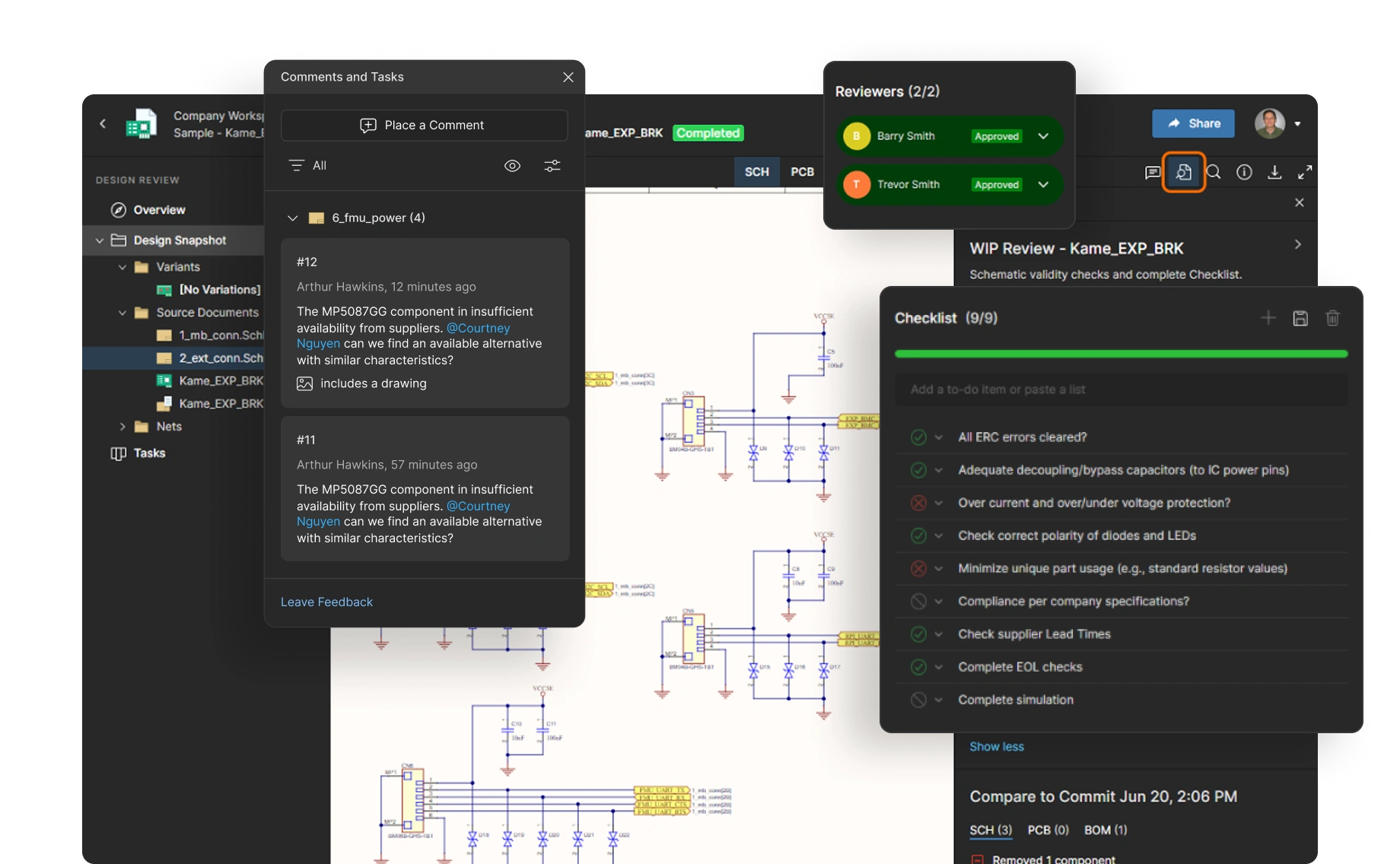Click Barry Smith's green Approved badge
This screenshot has height=864, width=1400.
tap(997, 136)
